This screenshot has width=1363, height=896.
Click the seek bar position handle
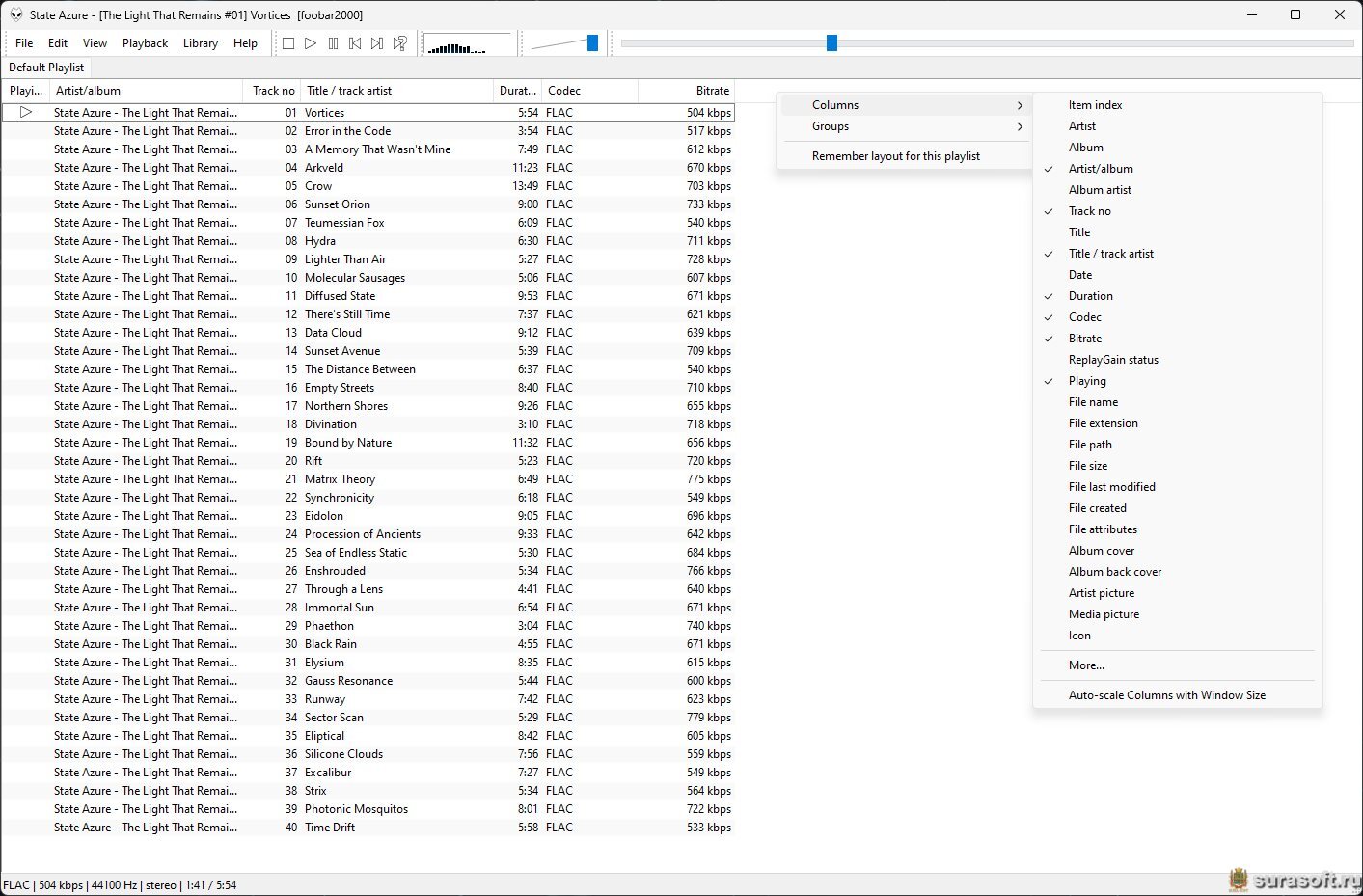point(831,42)
